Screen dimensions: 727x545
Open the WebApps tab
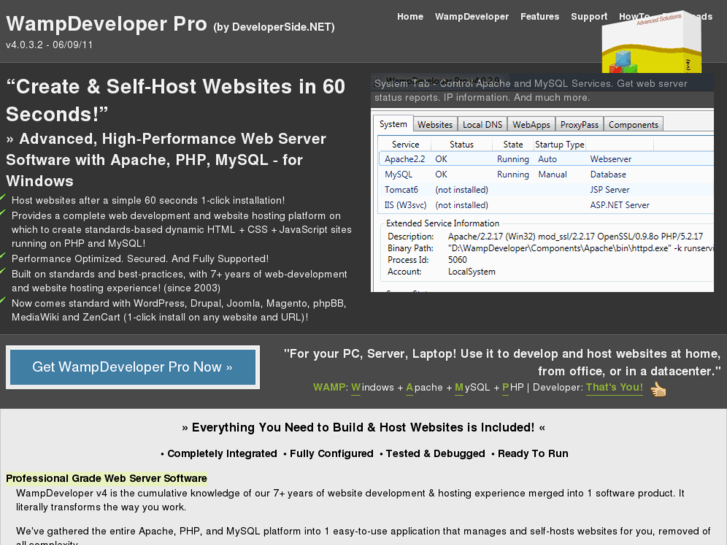[531, 124]
